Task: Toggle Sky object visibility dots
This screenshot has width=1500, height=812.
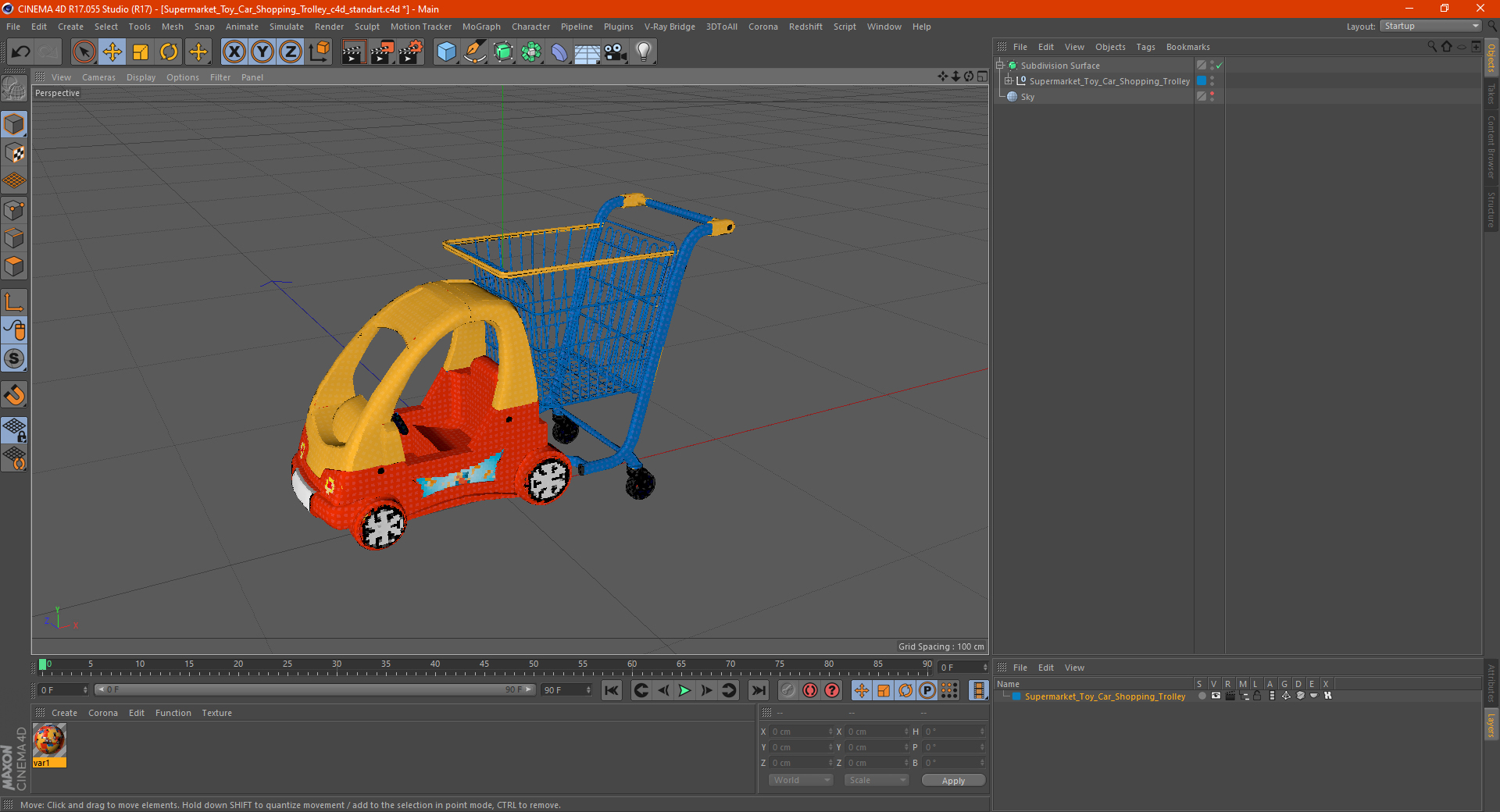Action: [x=1212, y=96]
